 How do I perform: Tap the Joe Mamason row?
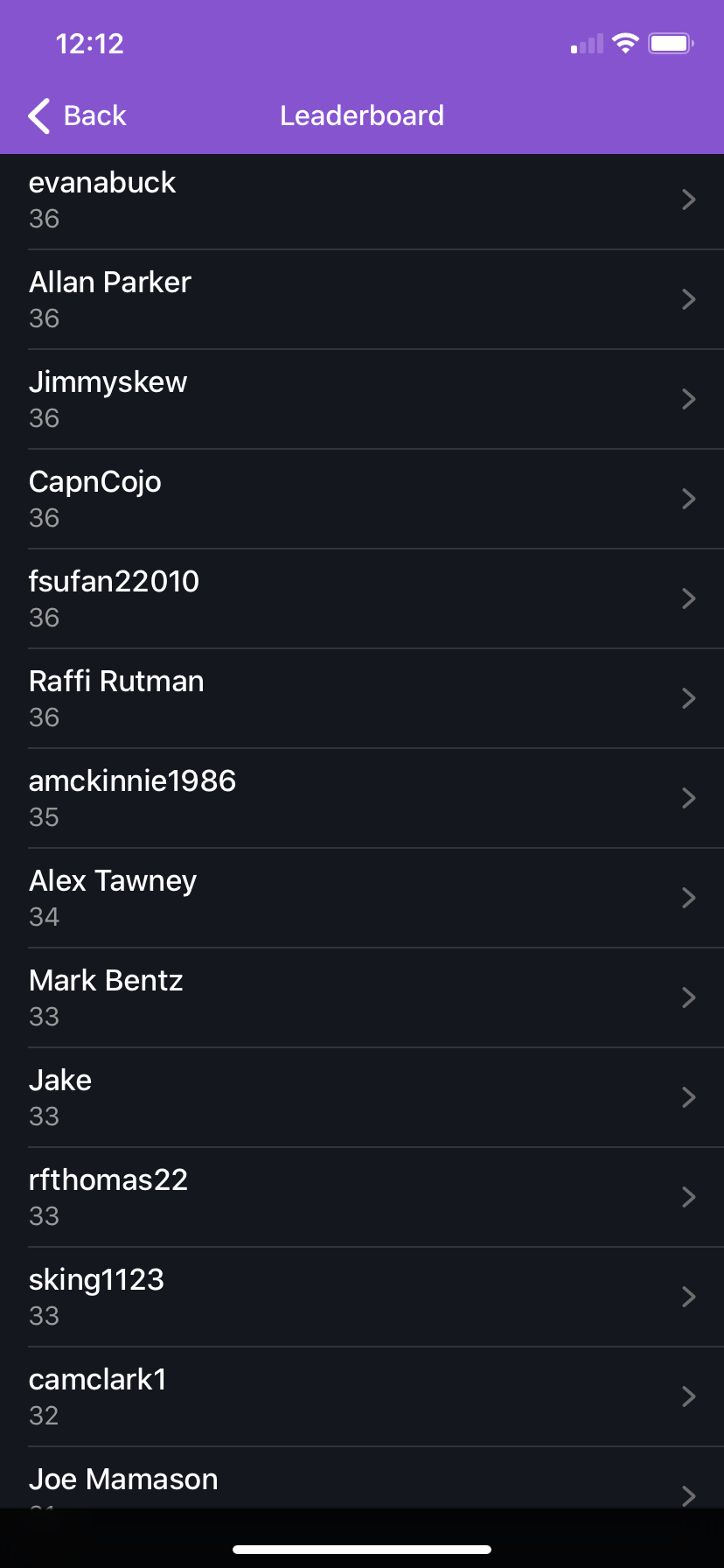coord(123,1480)
